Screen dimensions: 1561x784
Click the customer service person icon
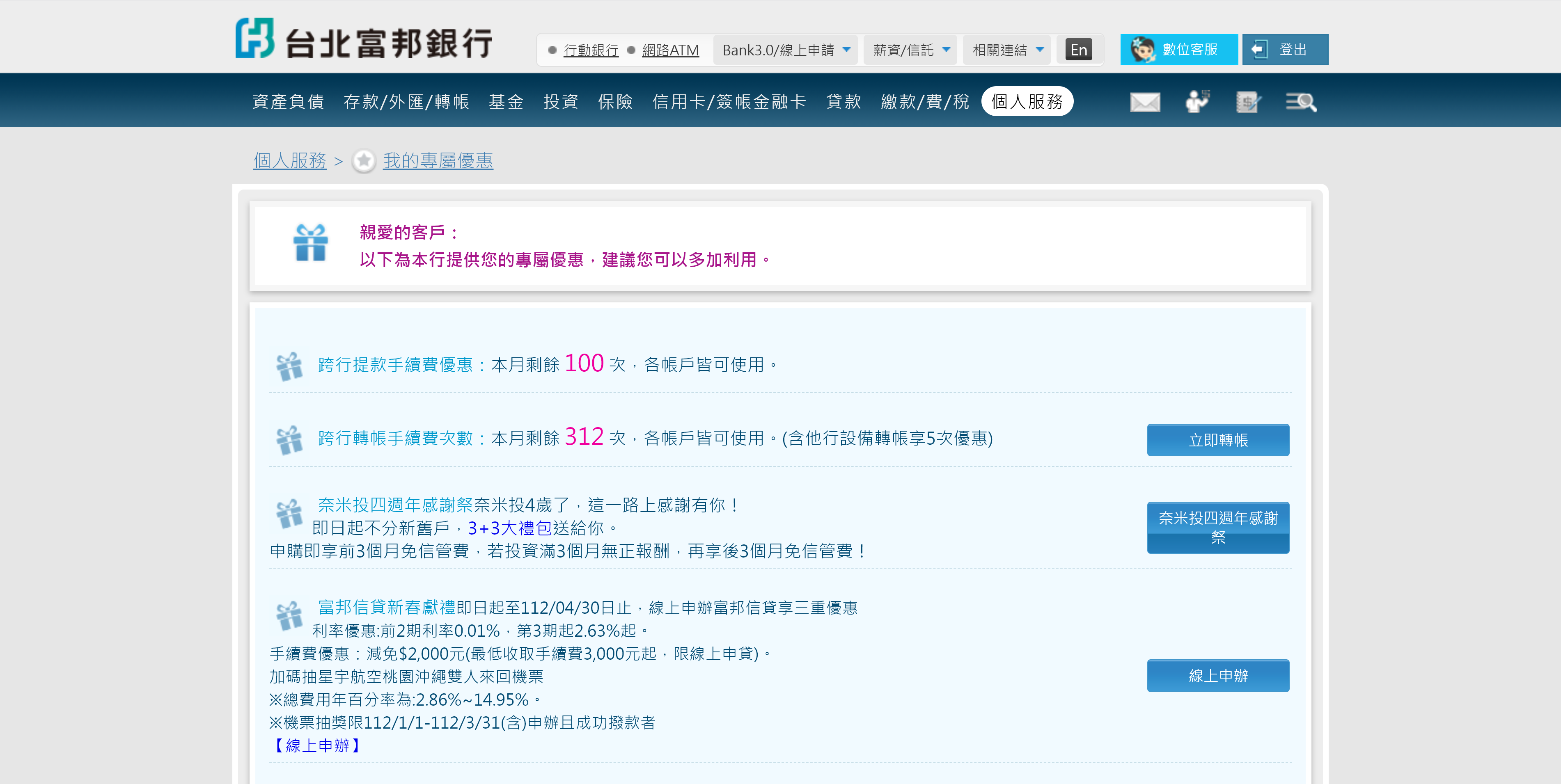1197,102
